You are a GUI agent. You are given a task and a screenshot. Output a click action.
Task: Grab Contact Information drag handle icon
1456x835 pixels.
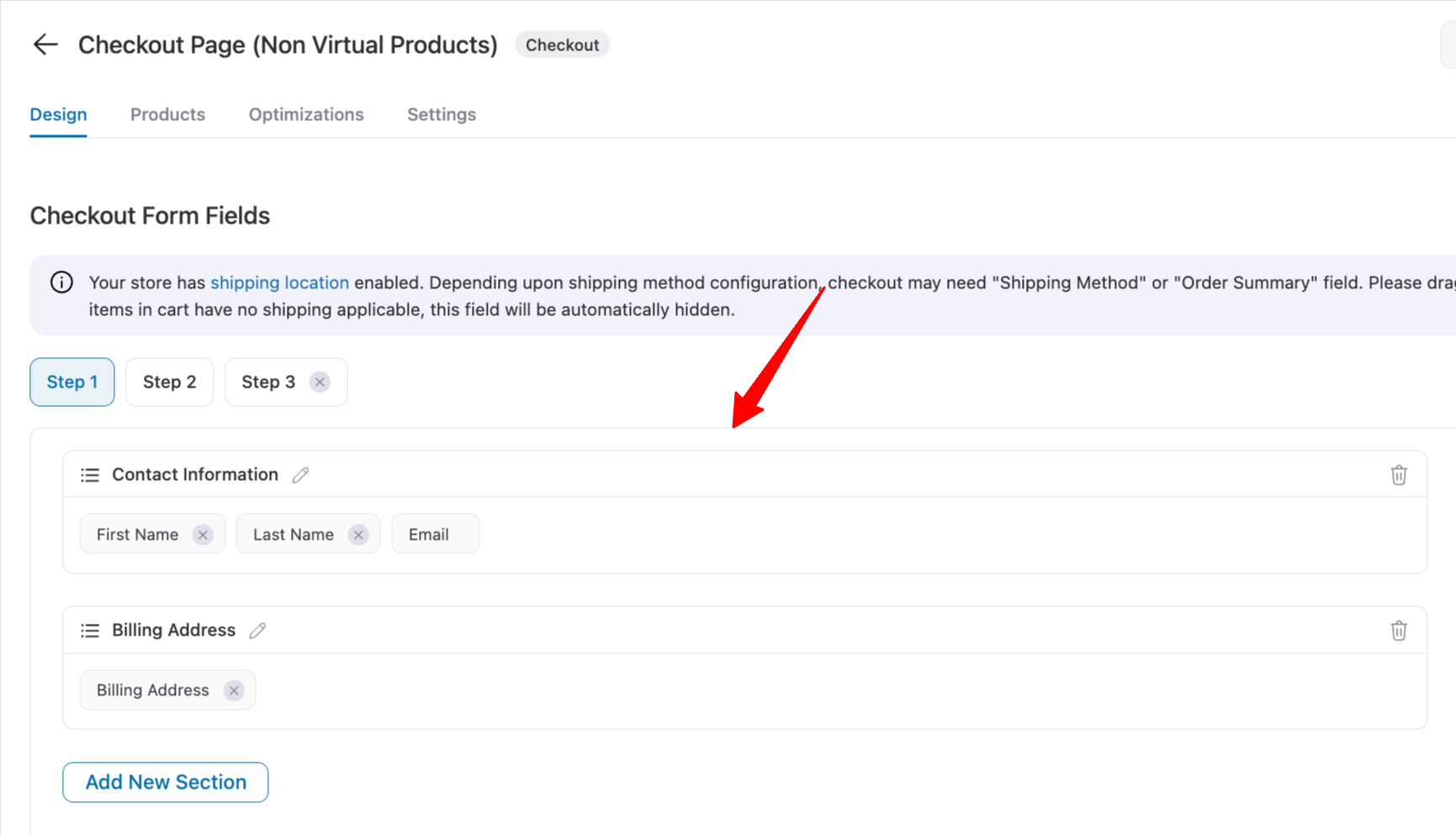90,475
